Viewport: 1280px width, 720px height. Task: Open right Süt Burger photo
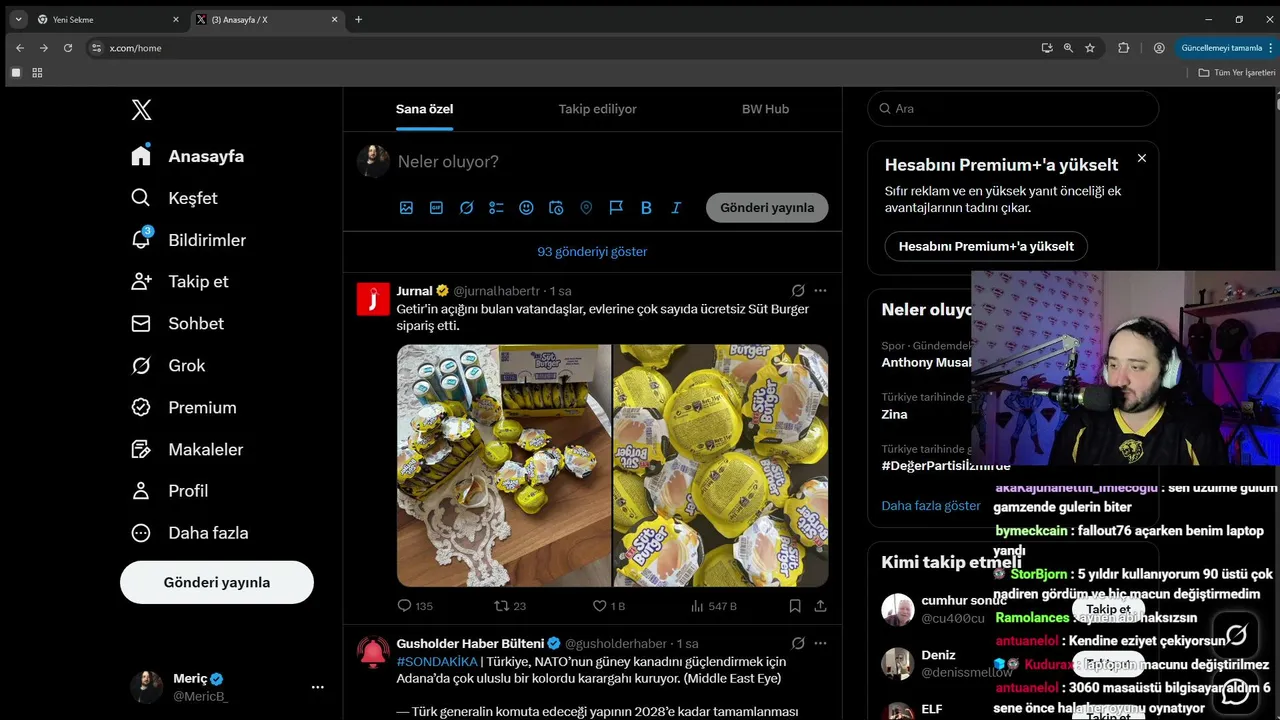pyautogui.click(x=721, y=465)
